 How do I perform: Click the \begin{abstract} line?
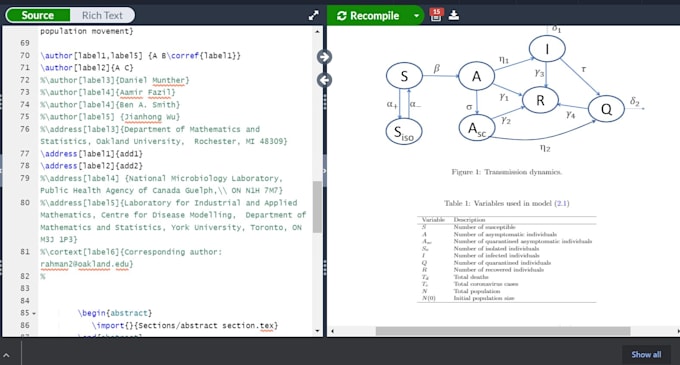pyautogui.click(x=115, y=313)
